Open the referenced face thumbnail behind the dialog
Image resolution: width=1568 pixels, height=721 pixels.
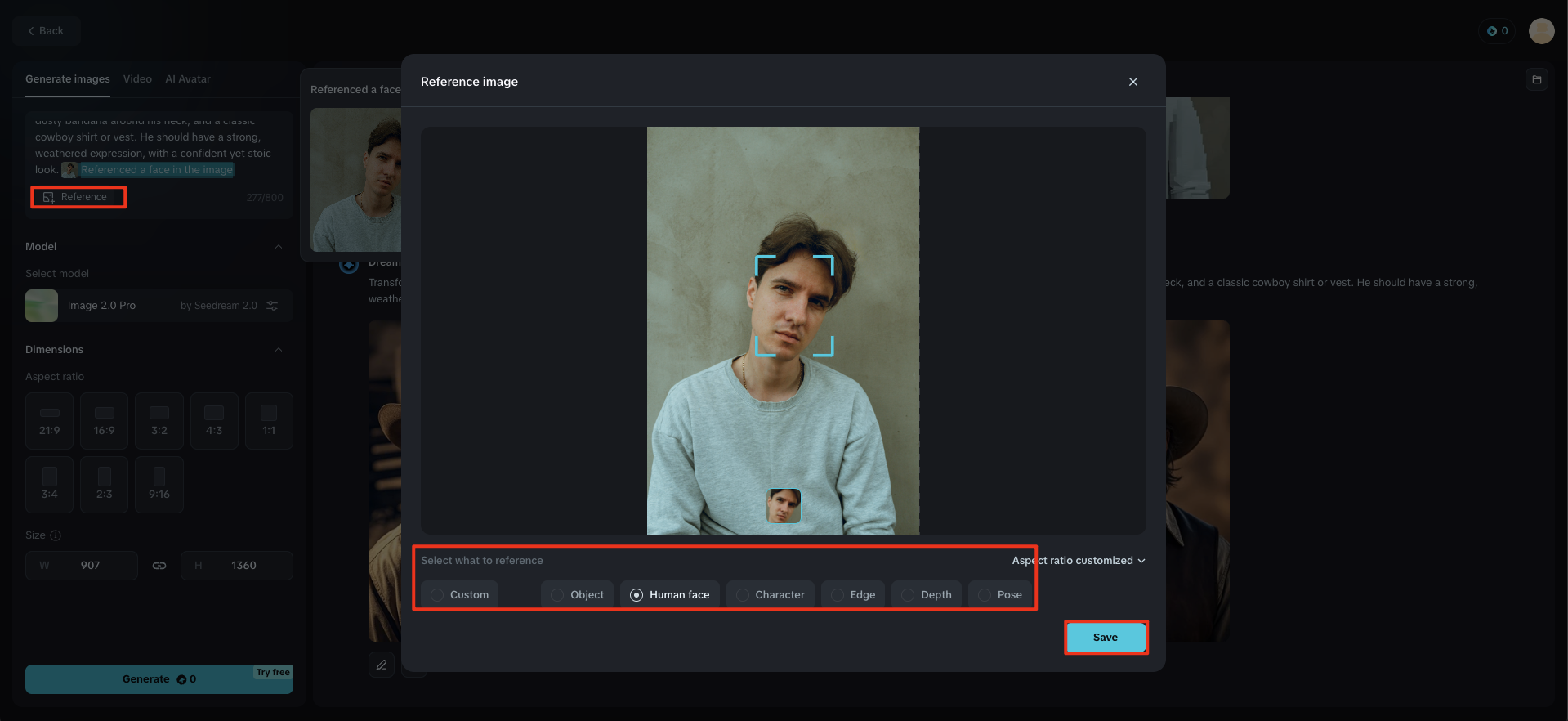(356, 180)
